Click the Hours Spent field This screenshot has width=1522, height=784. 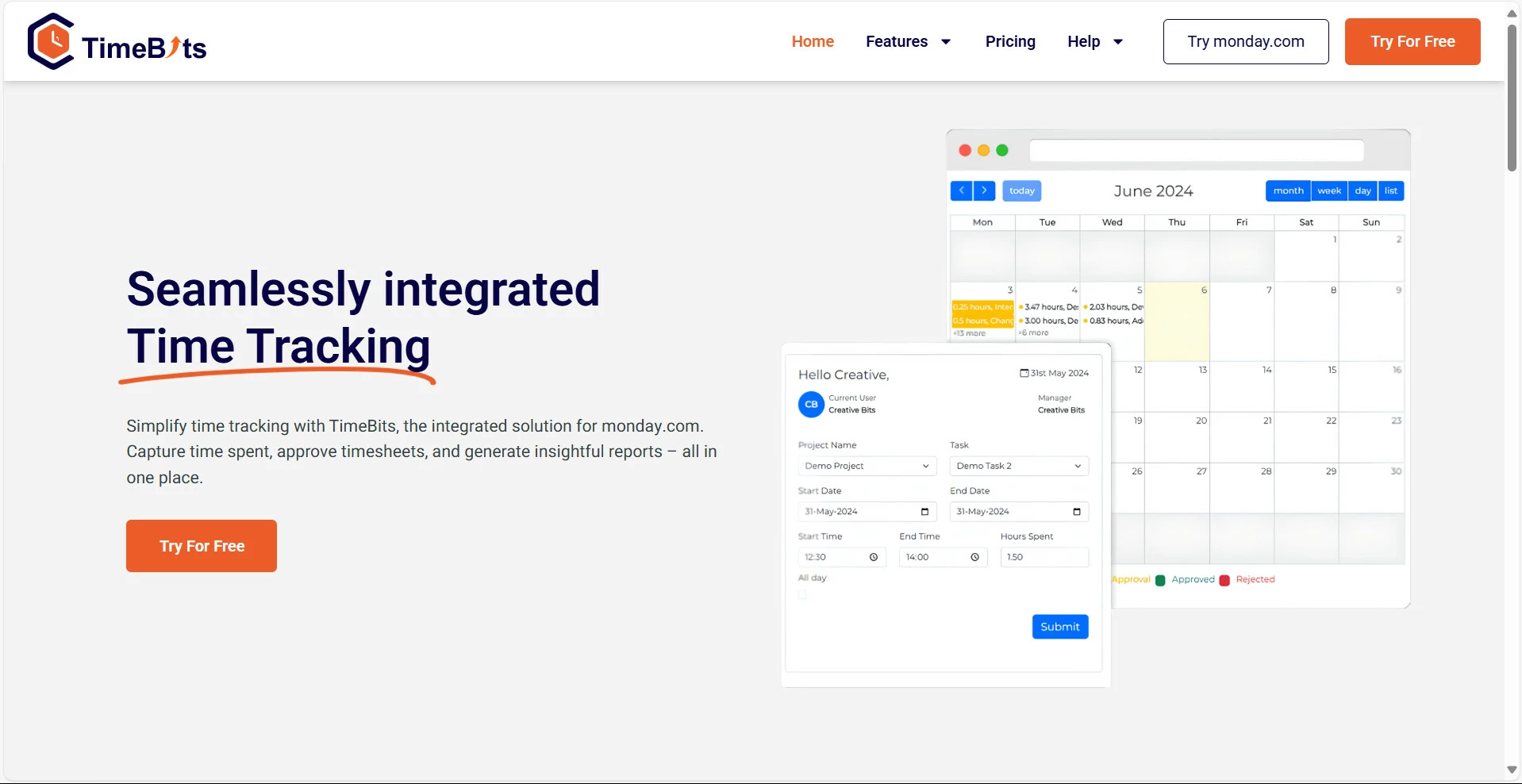click(1044, 557)
